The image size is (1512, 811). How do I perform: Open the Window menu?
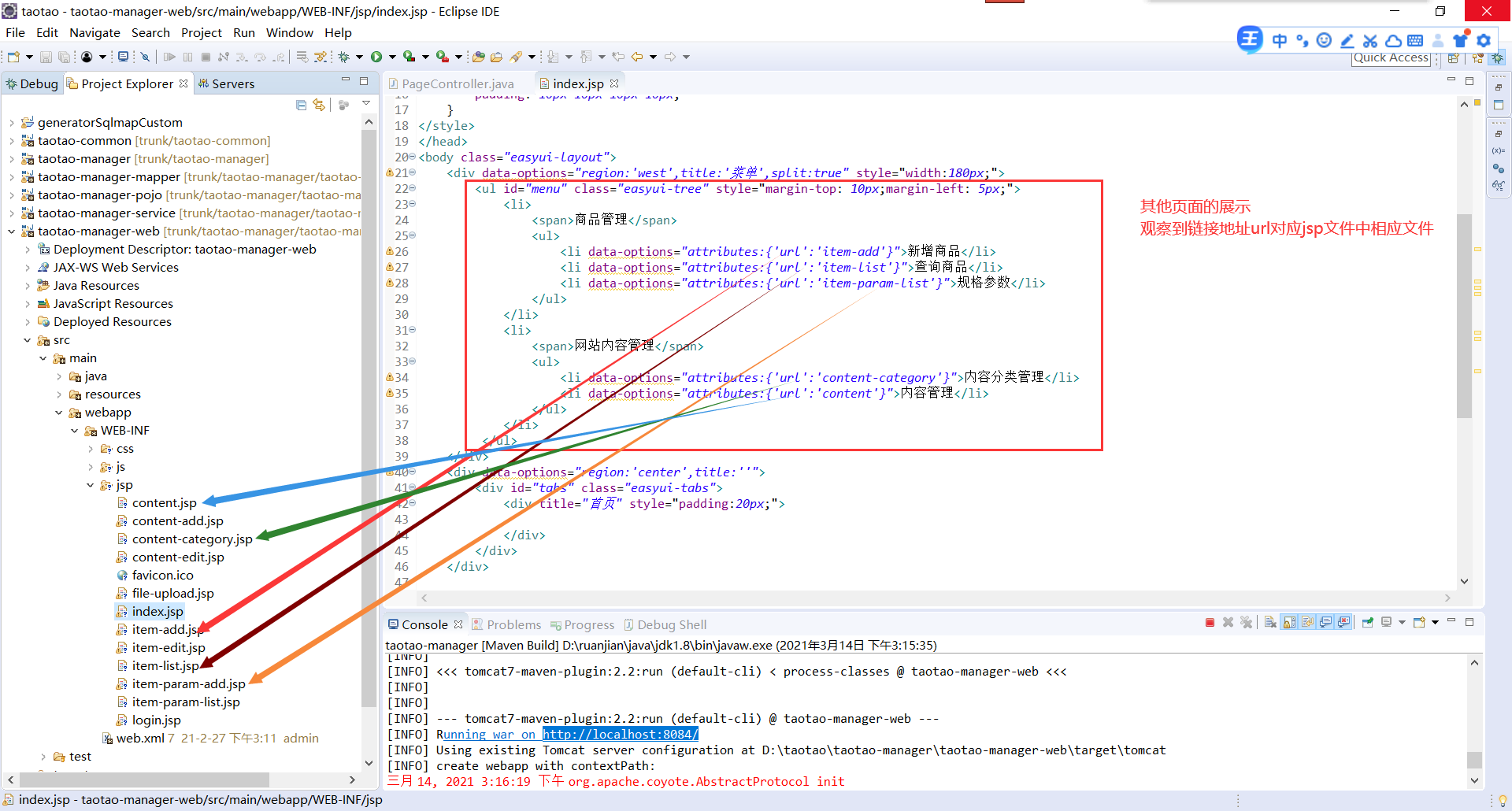click(290, 32)
